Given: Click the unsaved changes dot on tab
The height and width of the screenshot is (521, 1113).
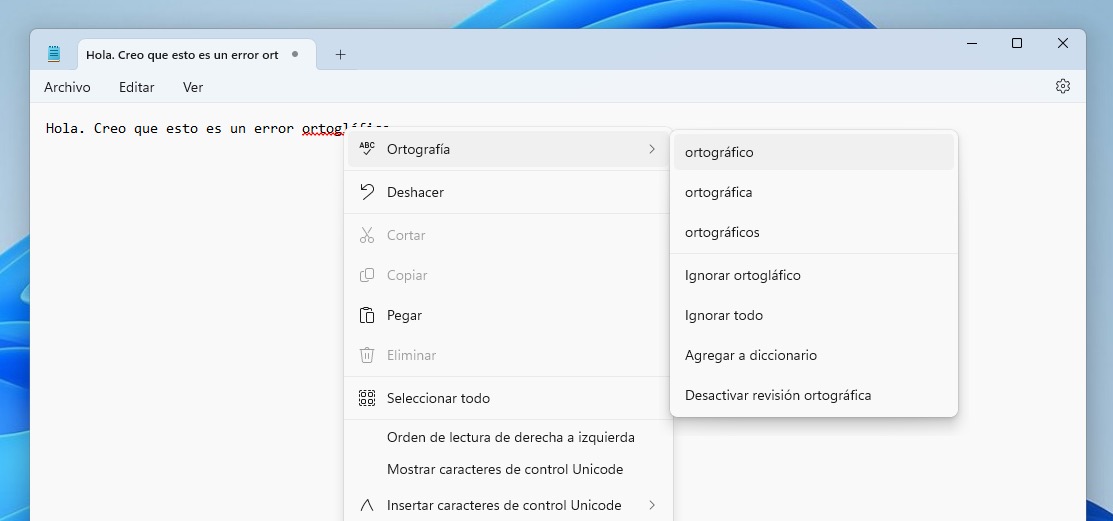Looking at the screenshot, I should pyautogui.click(x=295, y=54).
